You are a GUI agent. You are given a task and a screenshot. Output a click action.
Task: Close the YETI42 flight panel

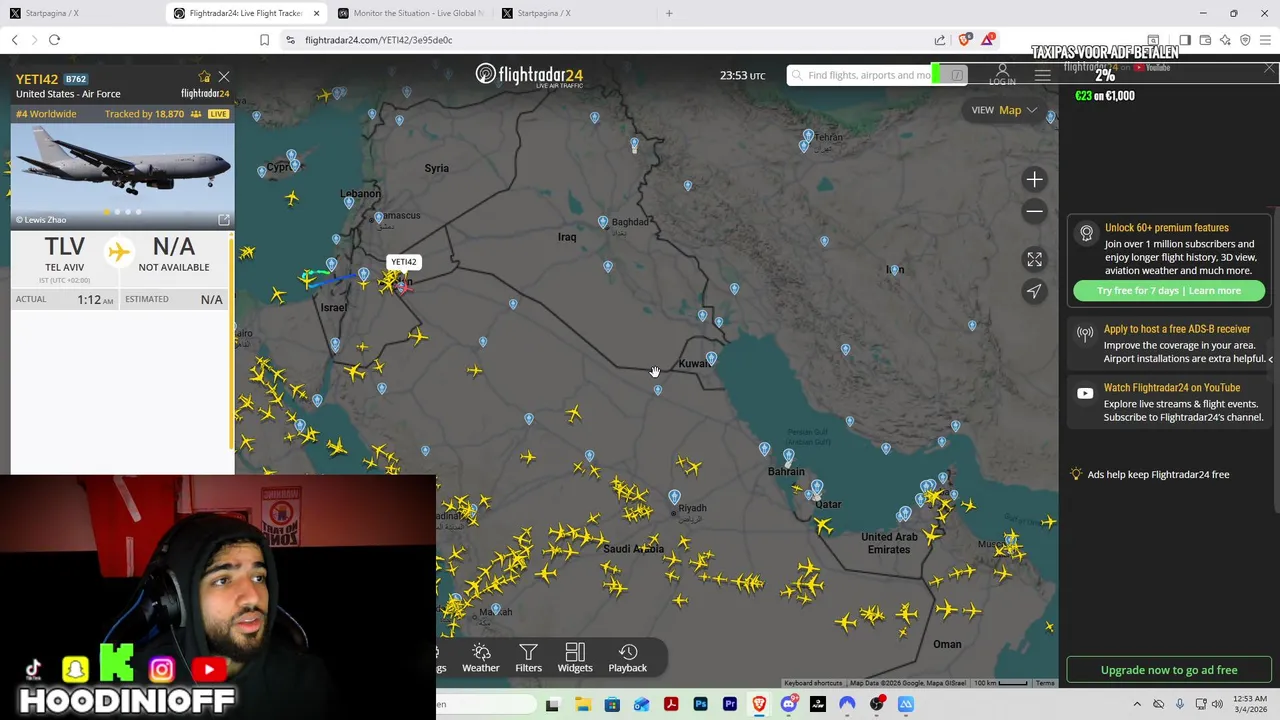pyautogui.click(x=224, y=77)
